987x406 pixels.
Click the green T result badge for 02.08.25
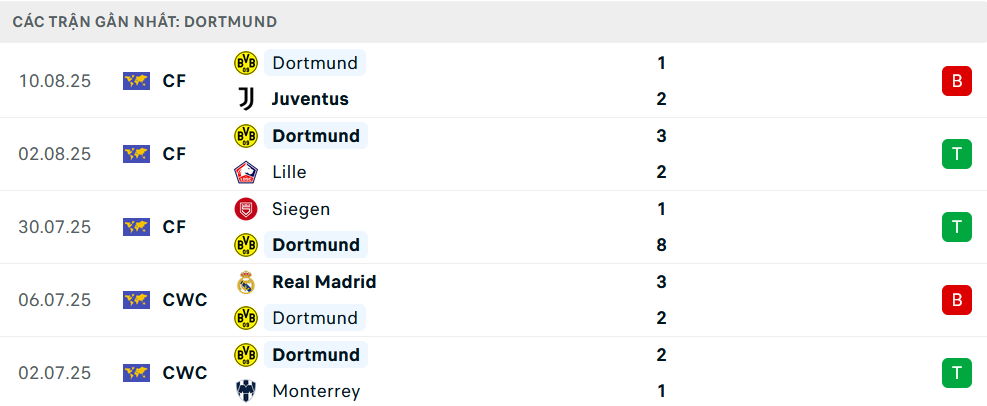coord(956,154)
